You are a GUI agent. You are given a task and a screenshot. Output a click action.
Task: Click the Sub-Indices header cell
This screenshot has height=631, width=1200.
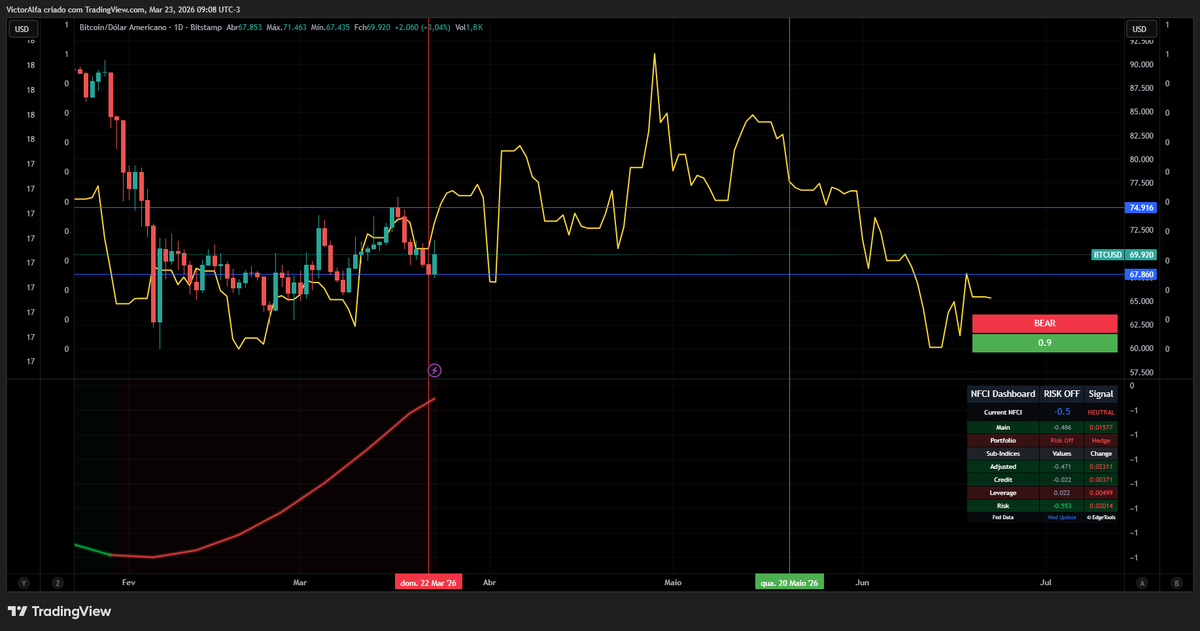click(x=1003, y=453)
